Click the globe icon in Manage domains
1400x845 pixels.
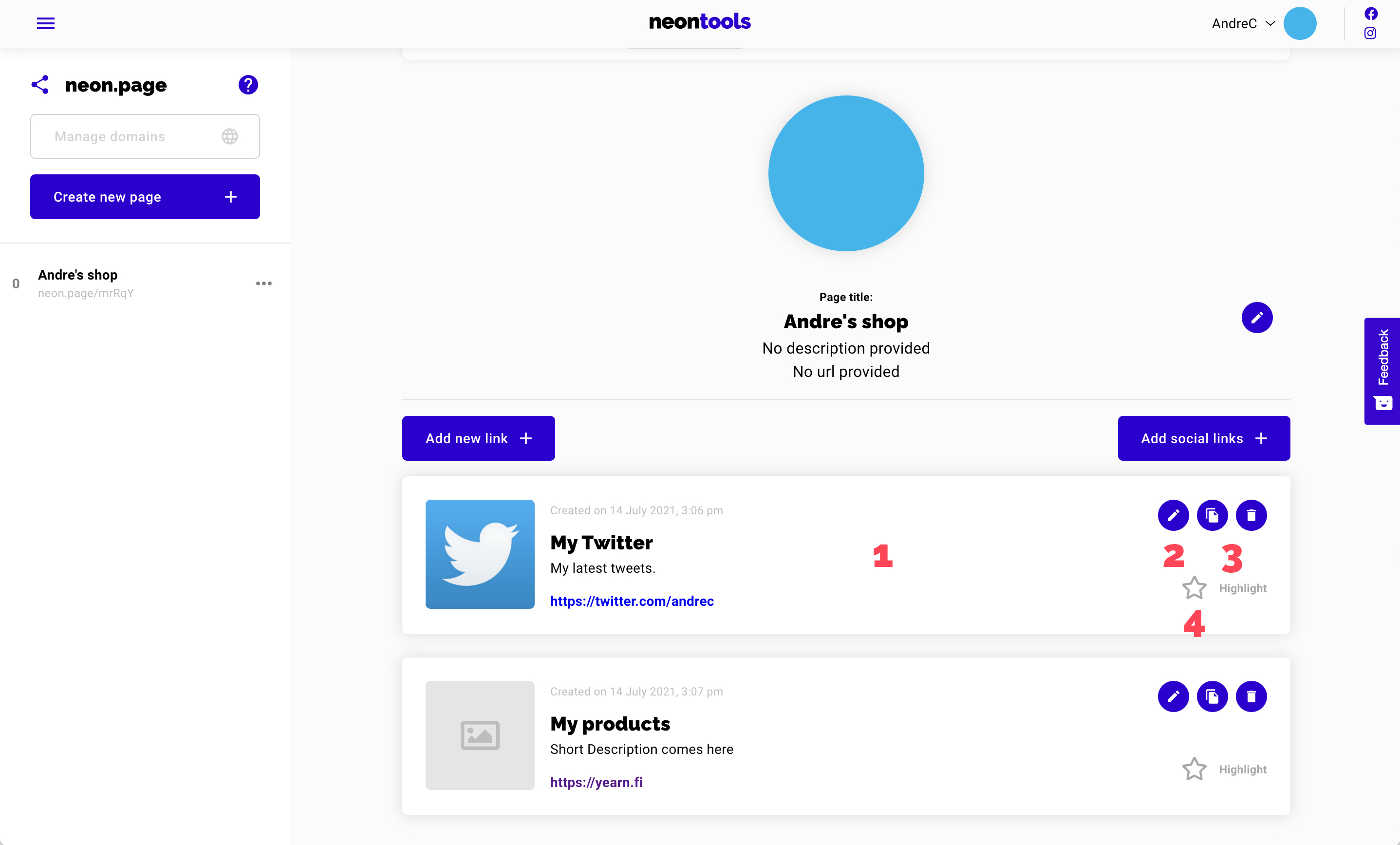(x=229, y=136)
